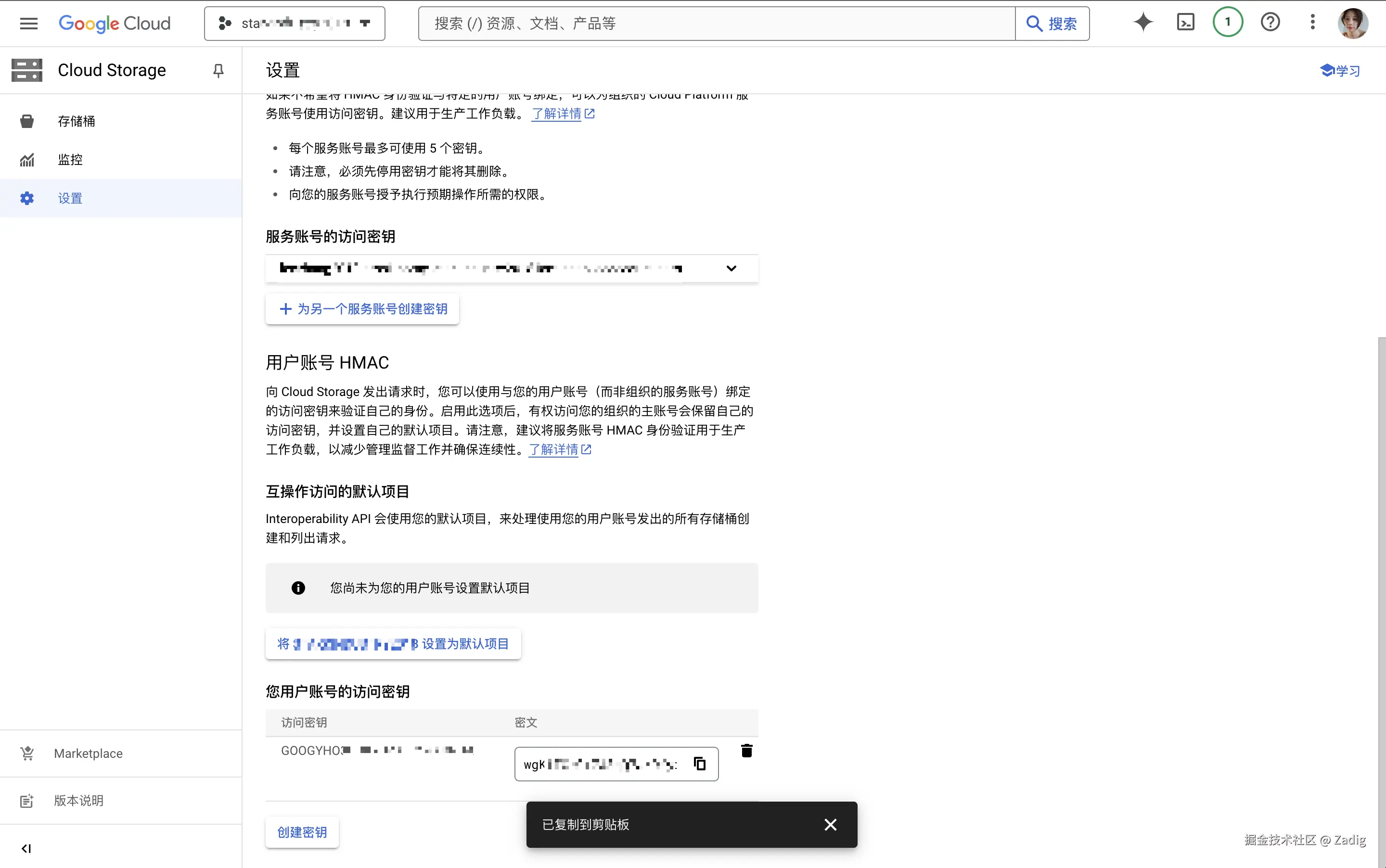The height and width of the screenshot is (868, 1386).
Task: Pin the Cloud Storage product
Action: point(218,71)
